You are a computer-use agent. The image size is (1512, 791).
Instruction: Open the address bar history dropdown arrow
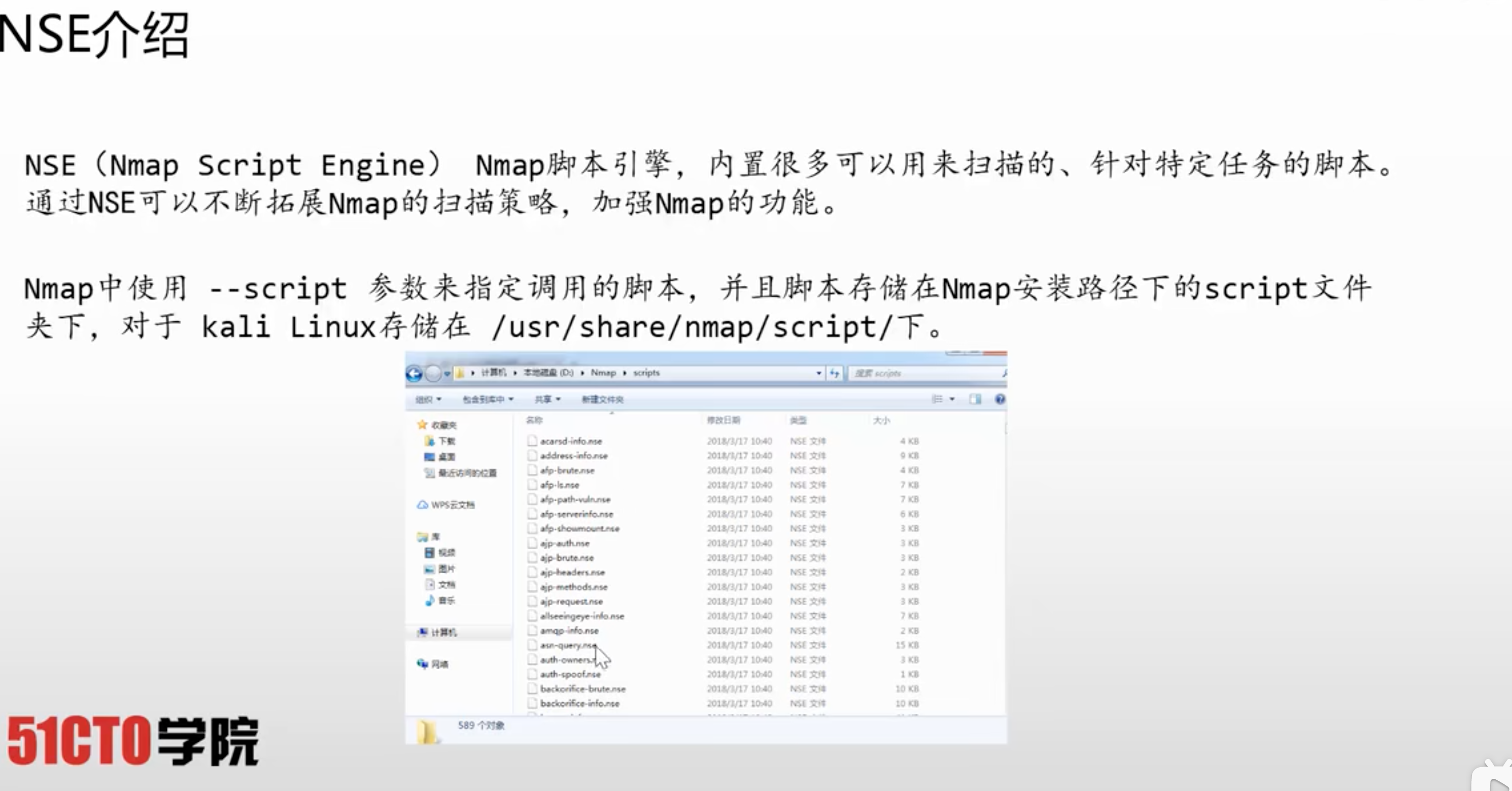pos(819,374)
